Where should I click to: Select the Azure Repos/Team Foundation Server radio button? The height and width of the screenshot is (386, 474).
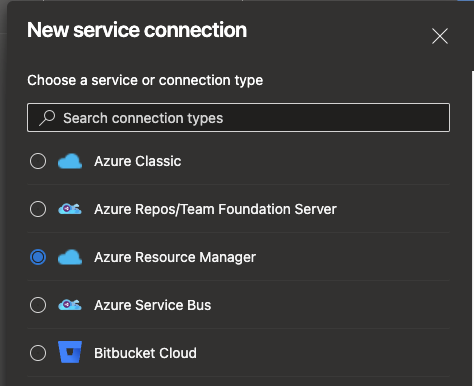tap(38, 209)
